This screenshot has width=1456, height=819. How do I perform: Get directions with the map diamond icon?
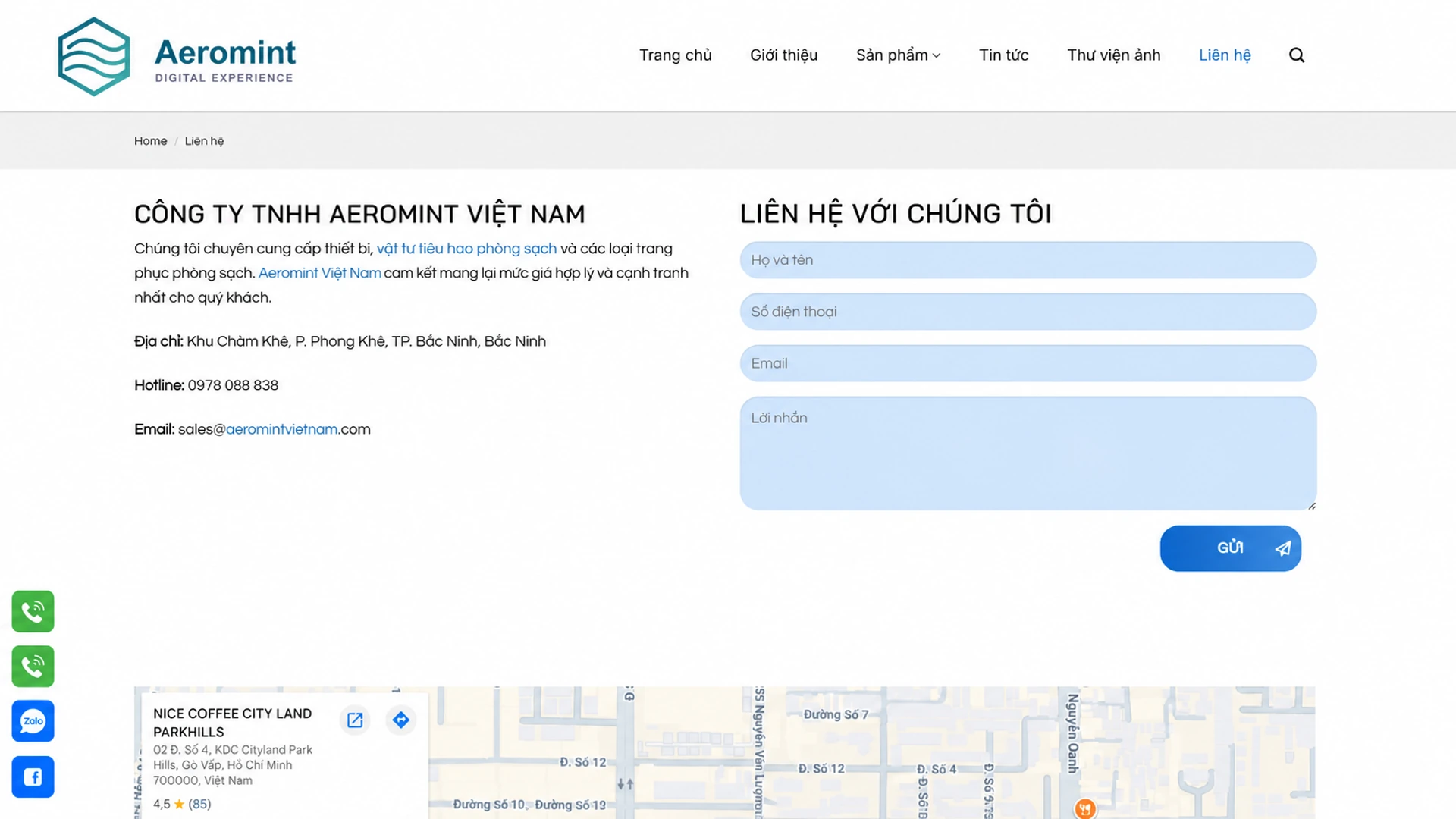(x=401, y=720)
